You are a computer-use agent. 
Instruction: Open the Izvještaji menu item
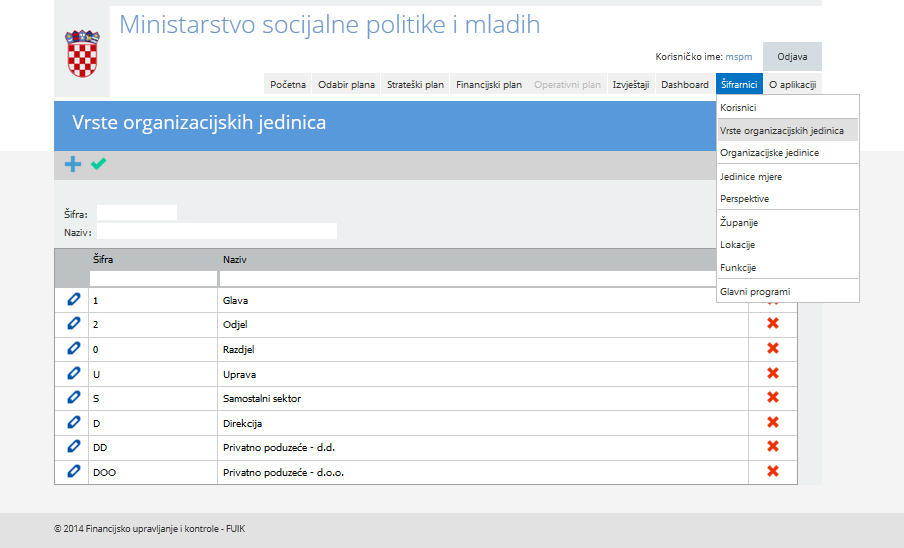631,84
